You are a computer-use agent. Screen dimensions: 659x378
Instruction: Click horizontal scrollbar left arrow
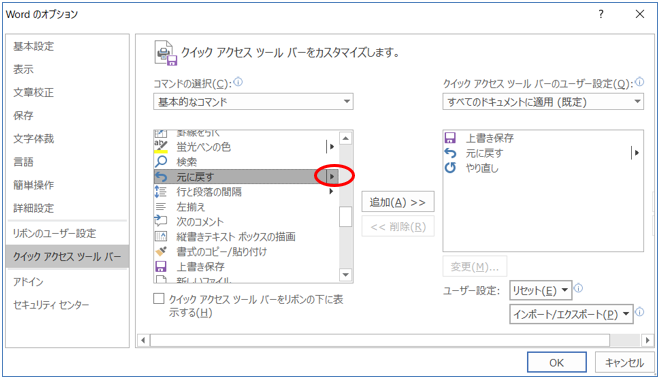143,340
